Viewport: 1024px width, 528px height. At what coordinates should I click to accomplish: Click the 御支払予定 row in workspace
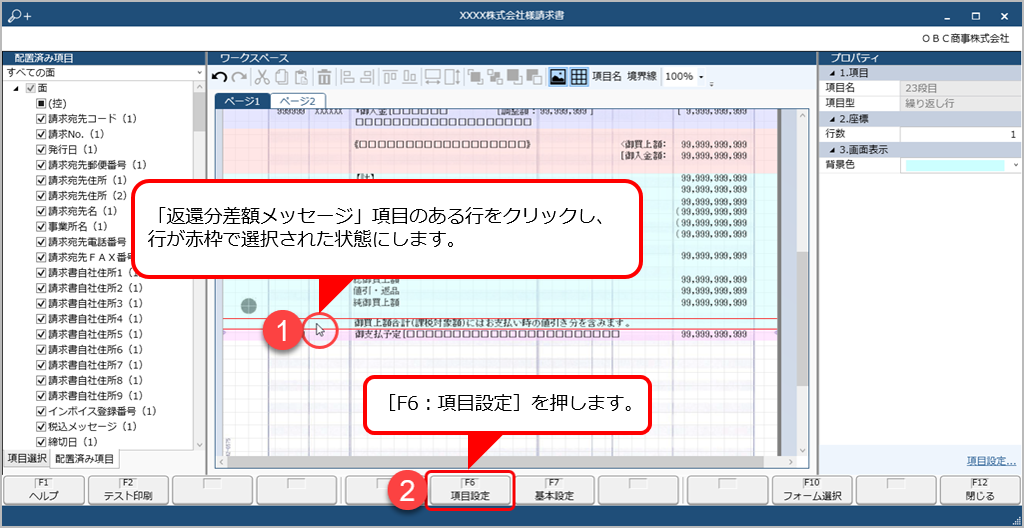tap(500, 334)
